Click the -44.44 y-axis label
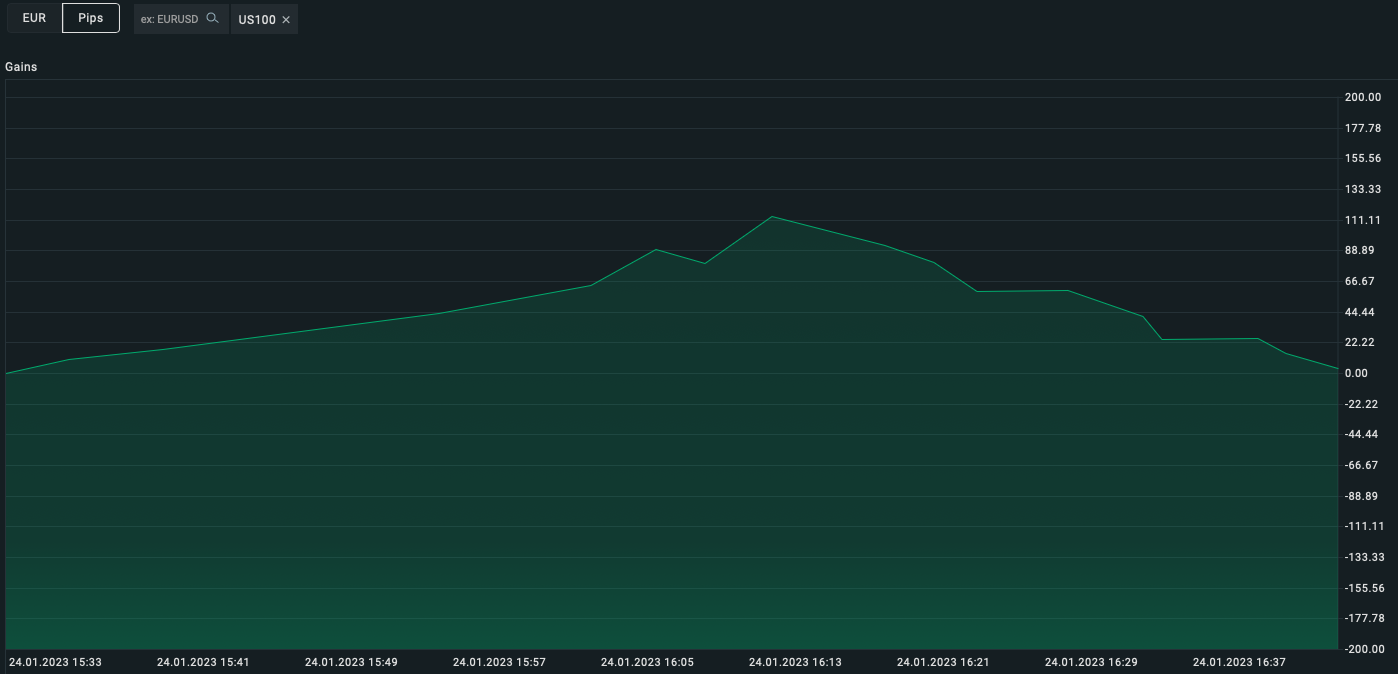This screenshot has height=674, width=1398. click(1361, 434)
